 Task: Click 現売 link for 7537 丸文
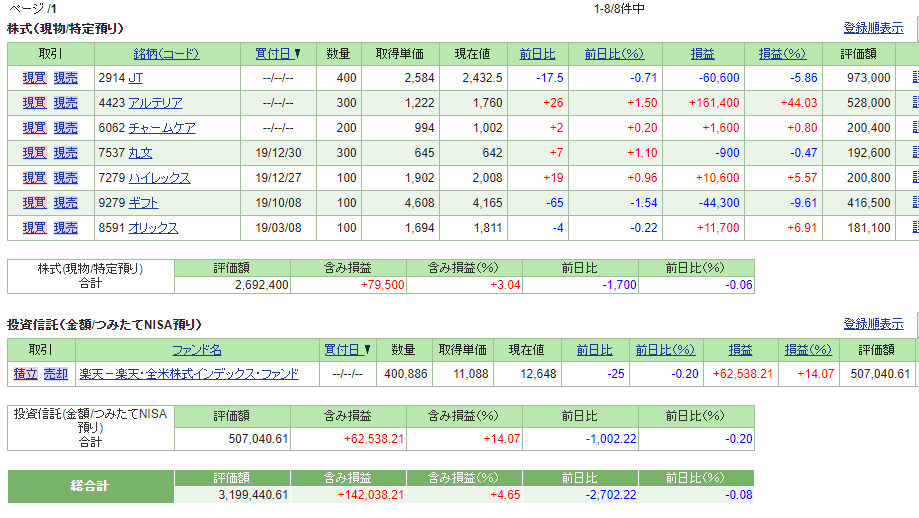coord(66,153)
